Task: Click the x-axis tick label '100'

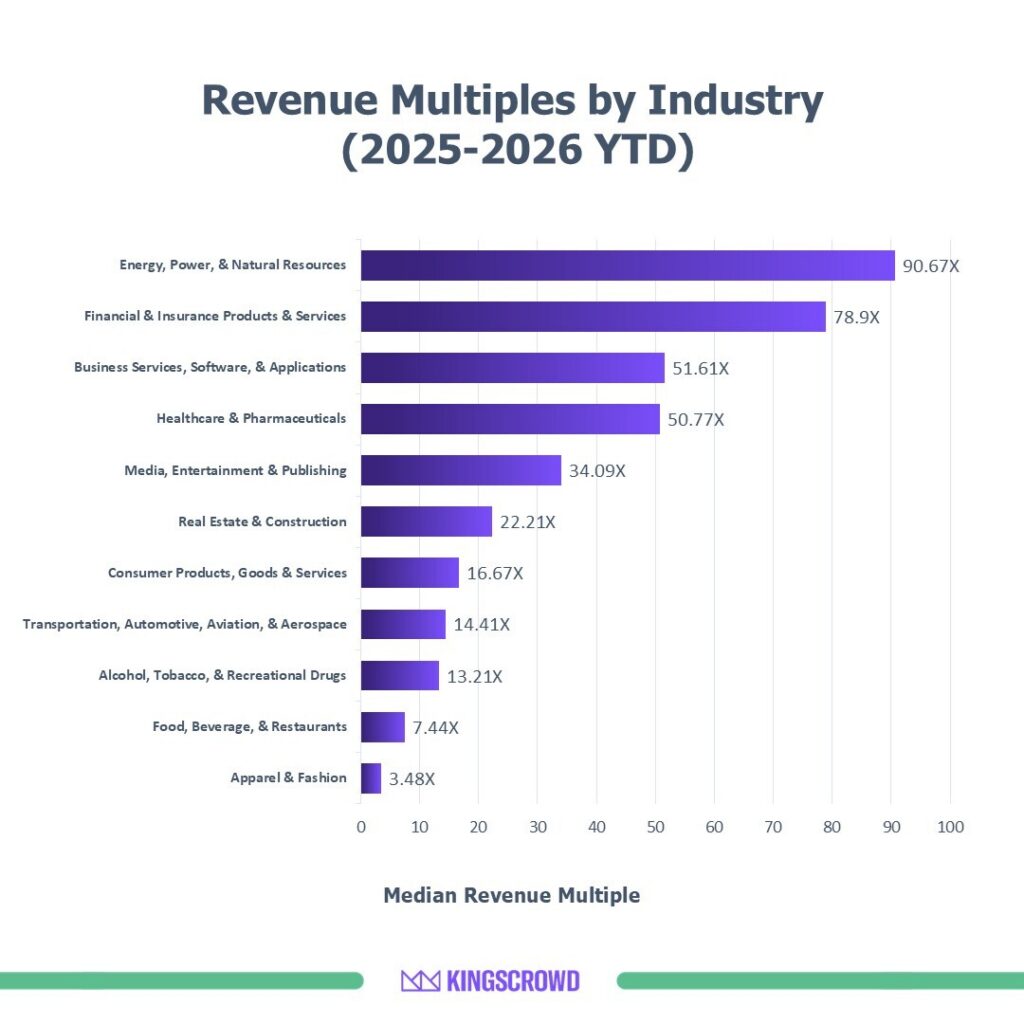Action: point(951,827)
